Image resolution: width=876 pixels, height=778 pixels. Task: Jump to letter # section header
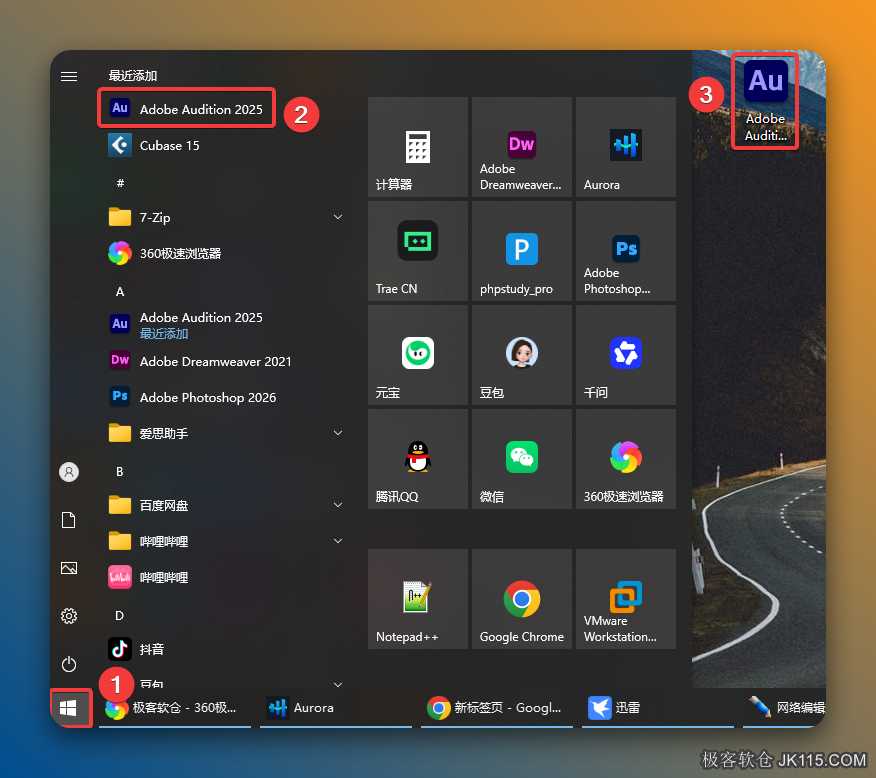tap(120, 183)
